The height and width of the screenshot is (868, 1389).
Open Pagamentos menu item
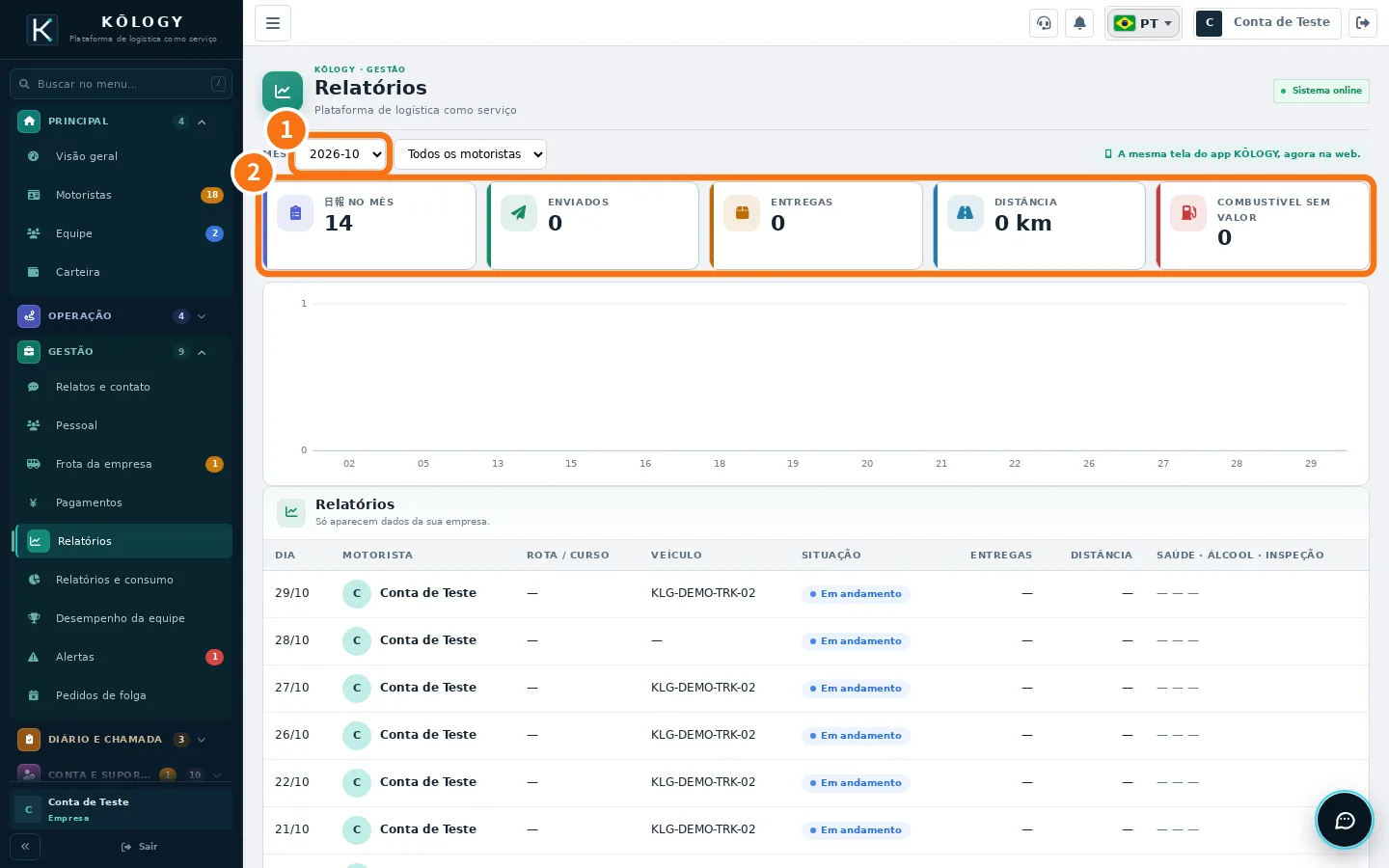click(122, 502)
